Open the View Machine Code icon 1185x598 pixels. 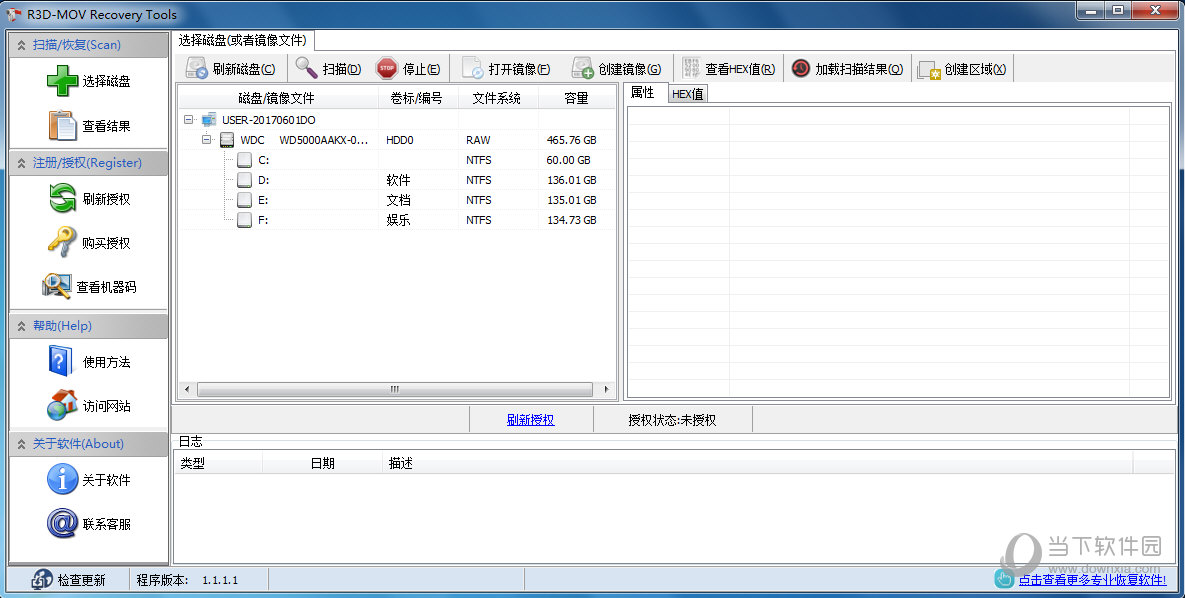point(57,287)
